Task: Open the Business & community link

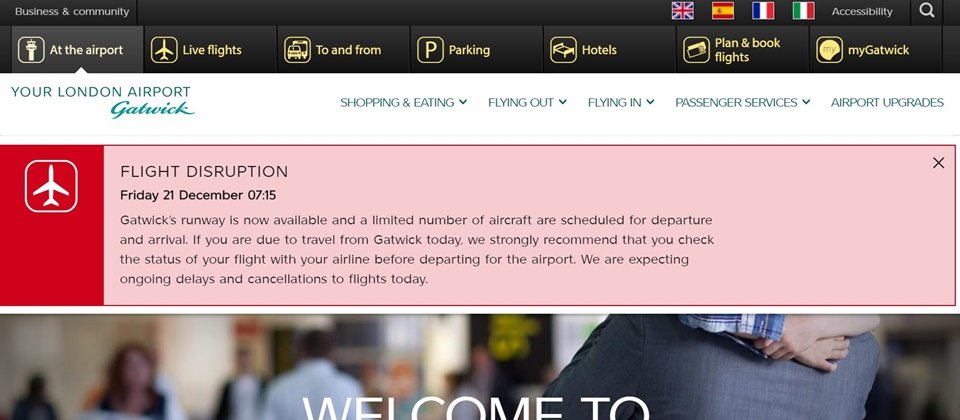Action: 72,12
